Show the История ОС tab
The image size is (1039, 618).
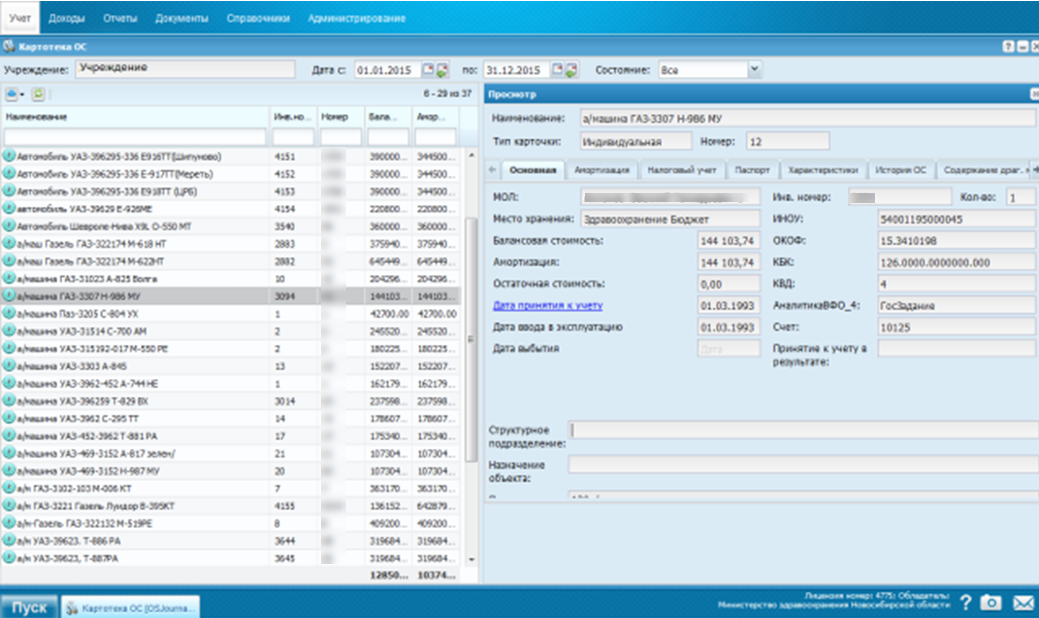tap(901, 170)
